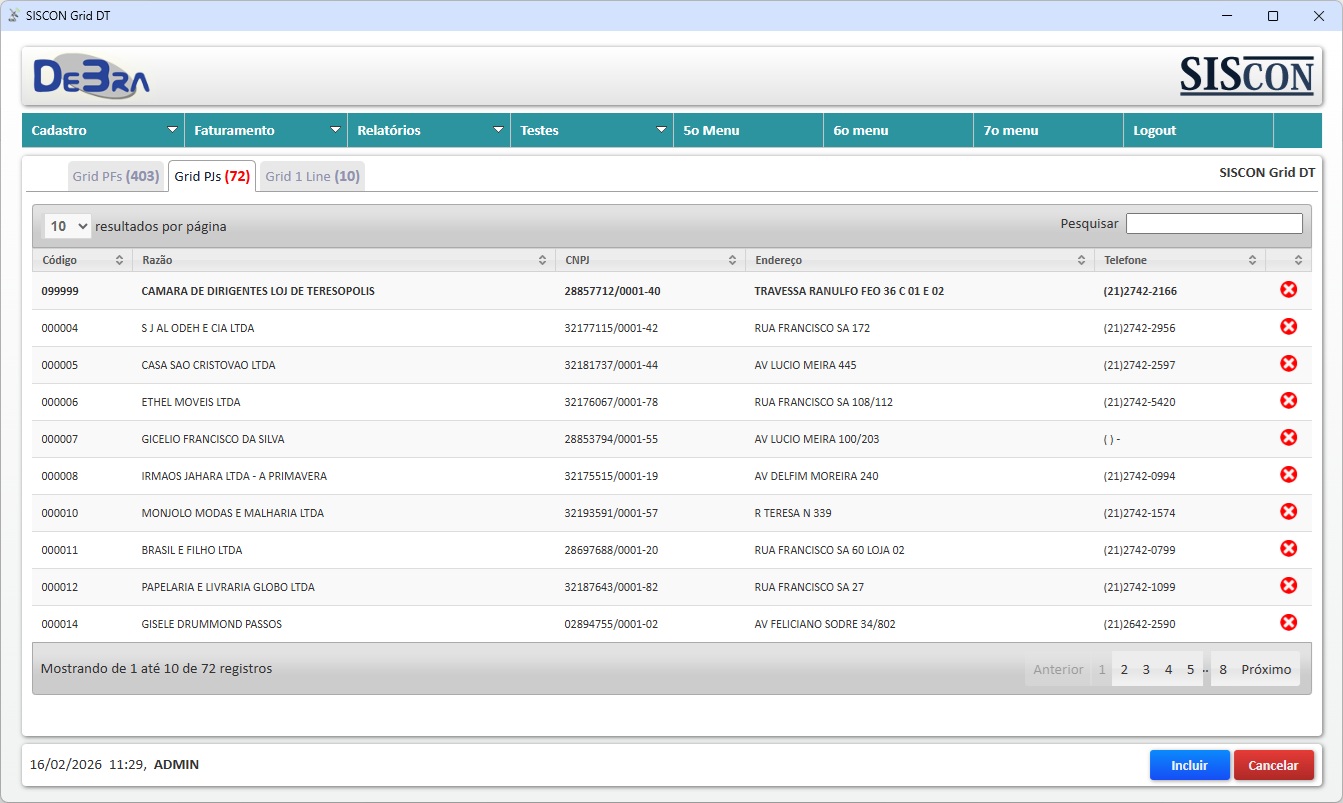Click the Pesquisar search field
Image resolution: width=1343 pixels, height=803 pixels.
coord(1214,224)
